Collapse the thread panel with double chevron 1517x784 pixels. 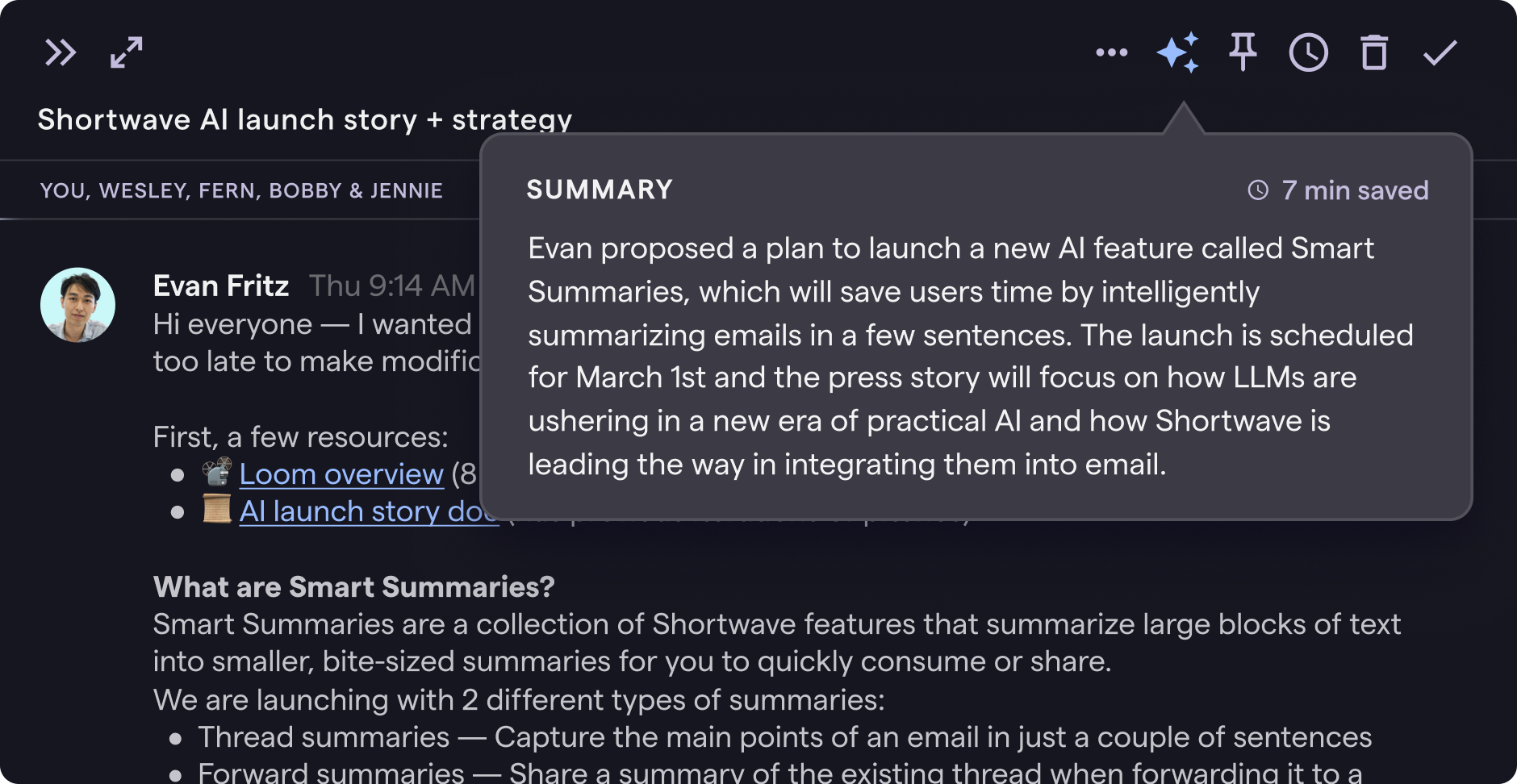[61, 52]
